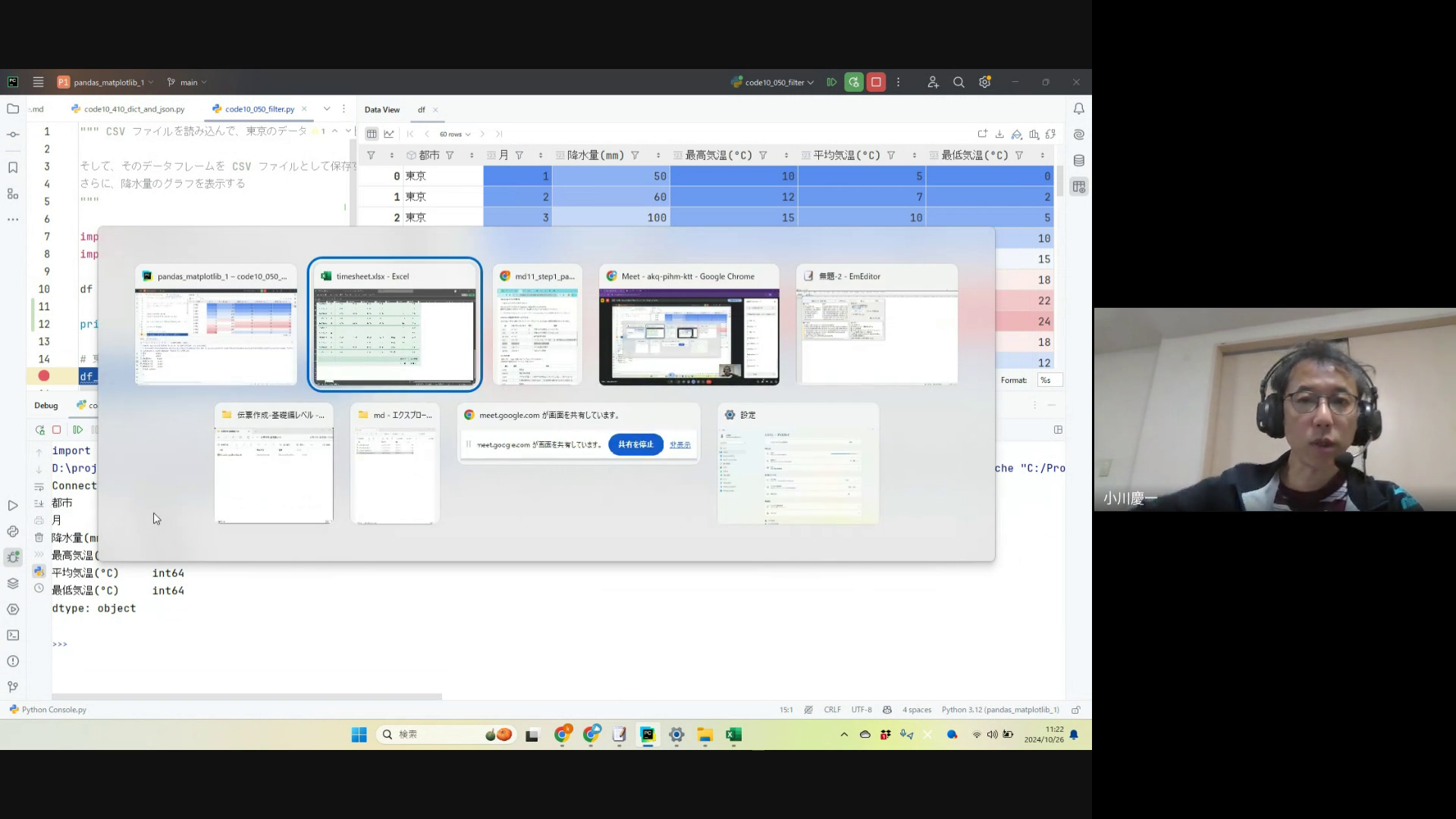Switch Data View to chart view icon
Image resolution: width=1456 pixels, height=819 pixels.
coord(389,134)
